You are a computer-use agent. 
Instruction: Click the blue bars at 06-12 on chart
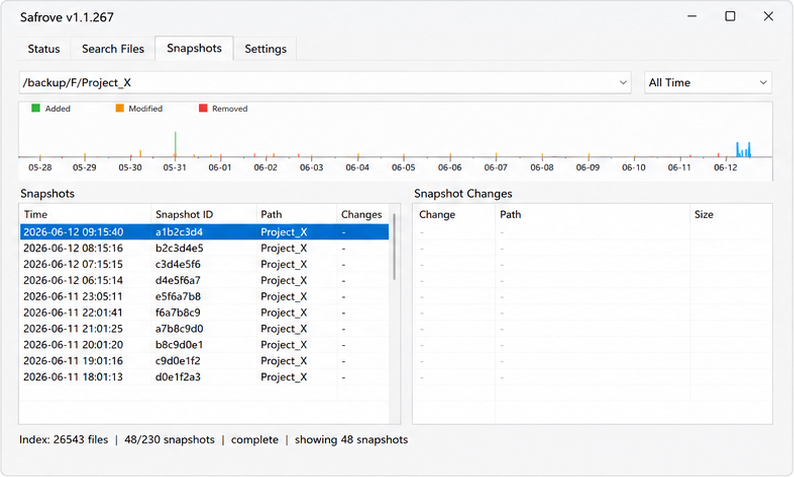tap(743, 150)
